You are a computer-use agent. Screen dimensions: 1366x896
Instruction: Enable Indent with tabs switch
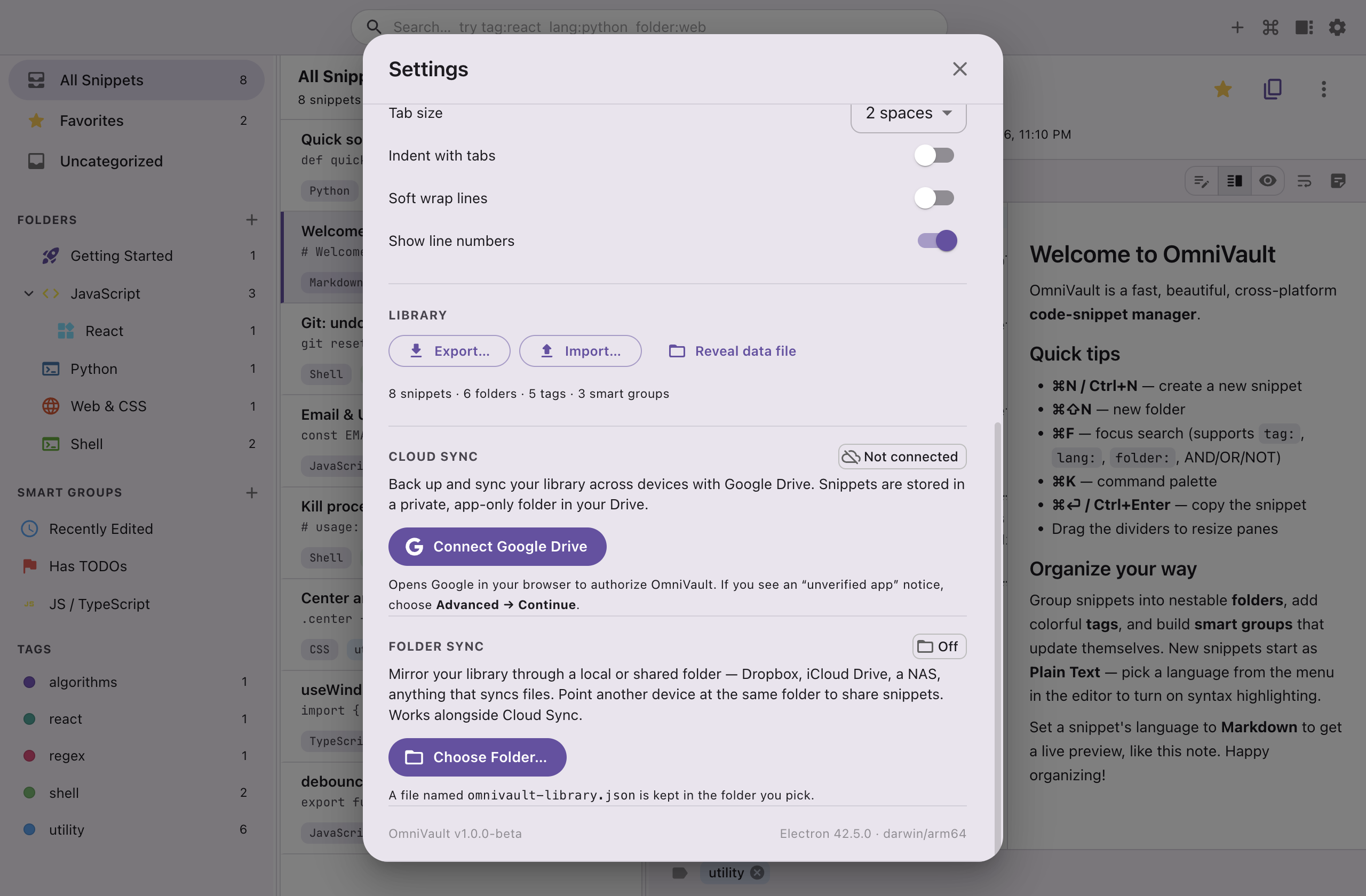pos(934,155)
